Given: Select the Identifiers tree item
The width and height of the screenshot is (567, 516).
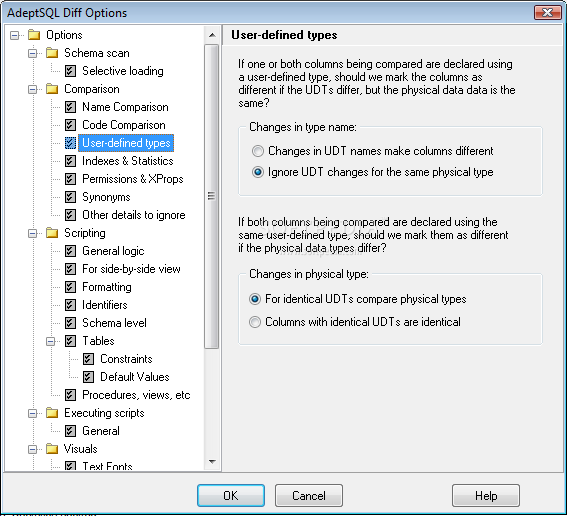Looking at the screenshot, I should tap(105, 305).
